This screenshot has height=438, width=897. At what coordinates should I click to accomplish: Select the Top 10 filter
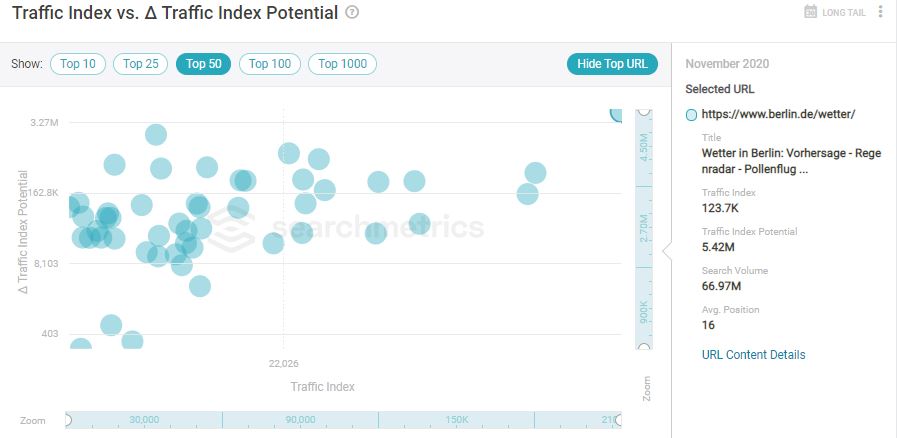point(78,64)
